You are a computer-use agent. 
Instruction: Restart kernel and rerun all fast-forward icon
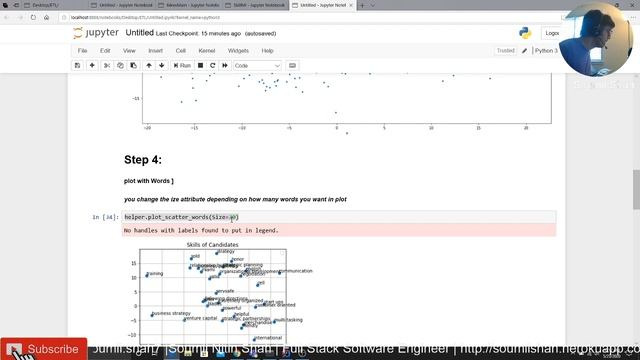click(x=225, y=65)
